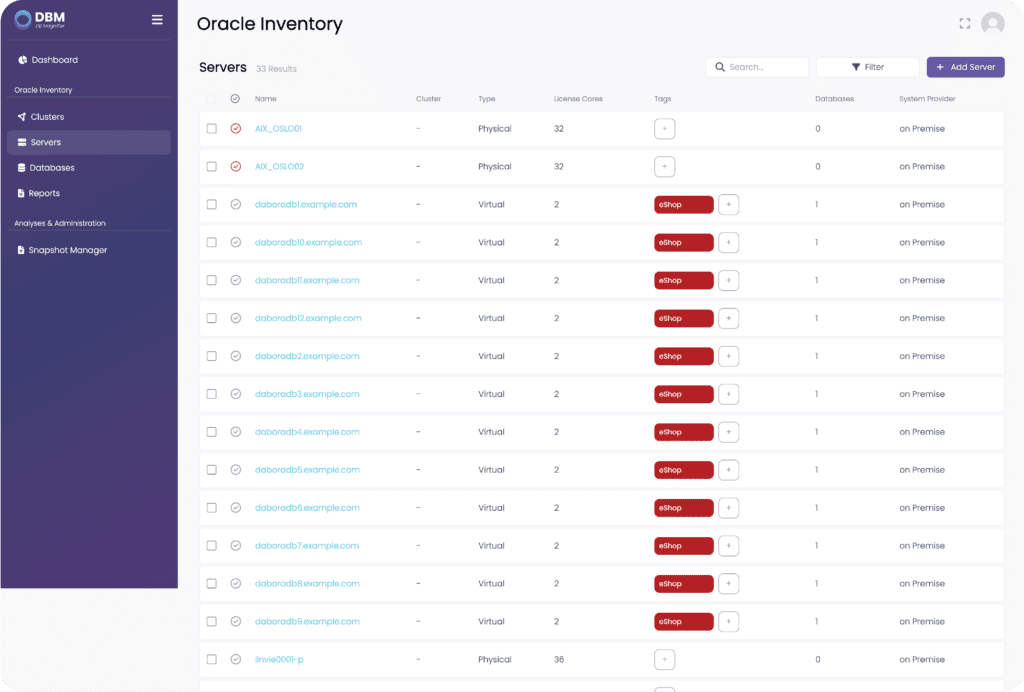The image size is (1024, 692).
Task: Open the daboradb12.example.com server link
Action: click(308, 319)
